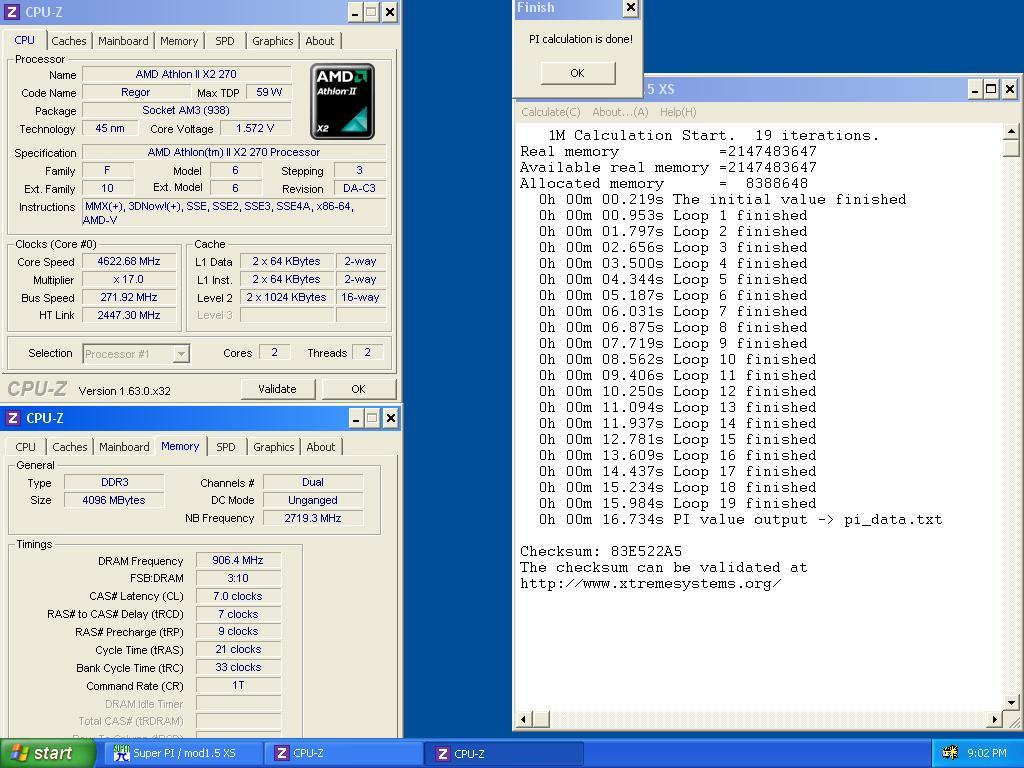The image size is (1024, 768).
Task: Click the Validate button in CPU-Z
Action: 278,389
